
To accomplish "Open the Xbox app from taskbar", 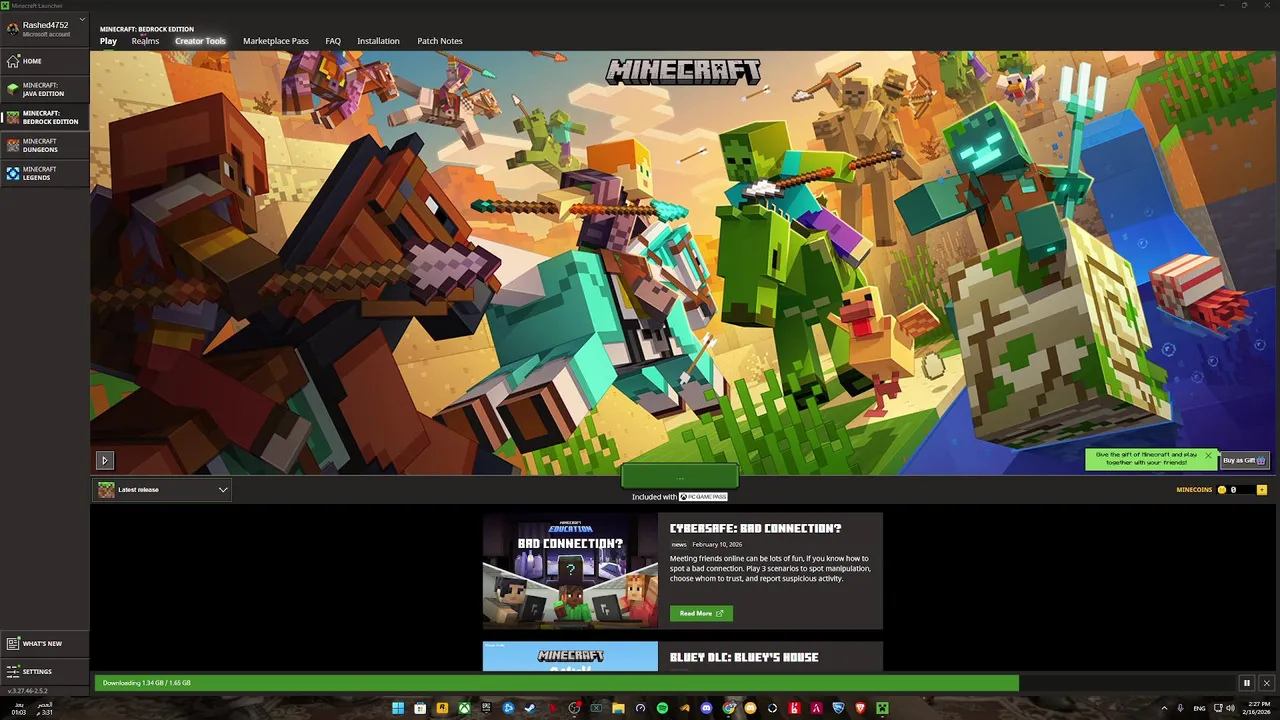I will pyautogui.click(x=464, y=708).
